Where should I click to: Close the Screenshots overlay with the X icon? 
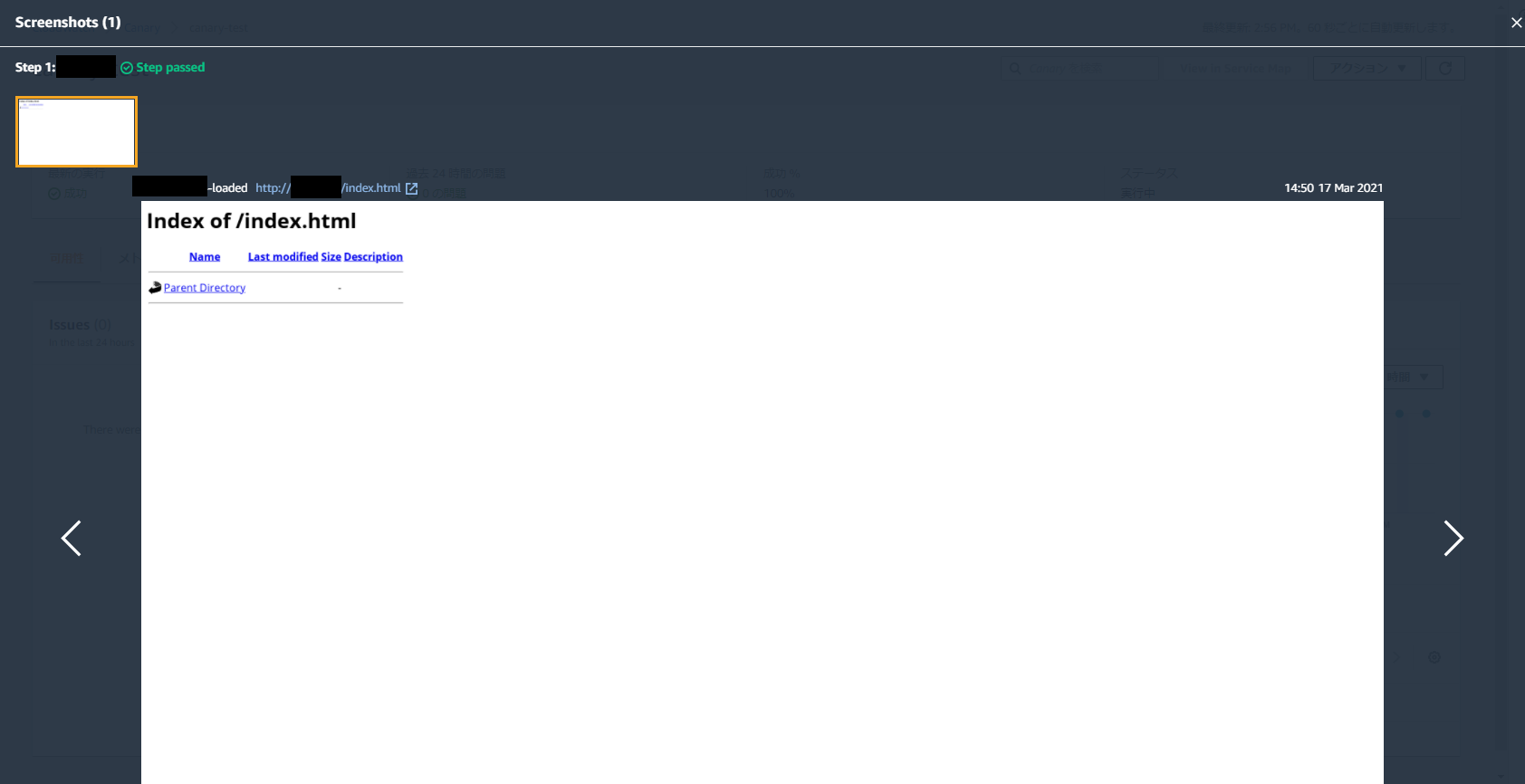pyautogui.click(x=1516, y=23)
